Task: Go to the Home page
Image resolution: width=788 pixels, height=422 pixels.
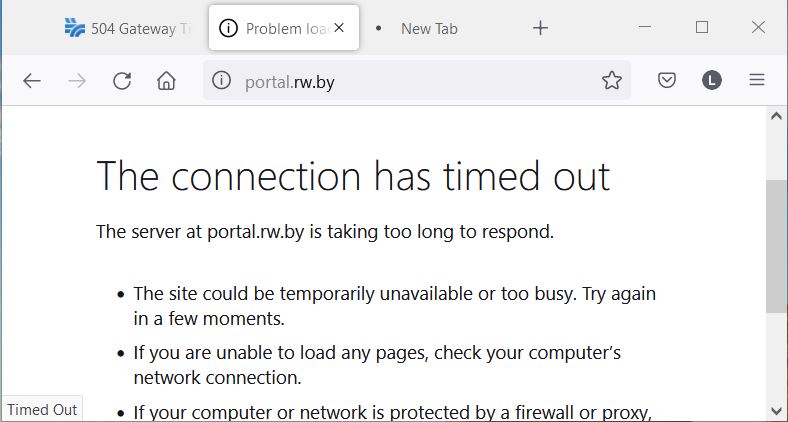Action: [x=167, y=81]
